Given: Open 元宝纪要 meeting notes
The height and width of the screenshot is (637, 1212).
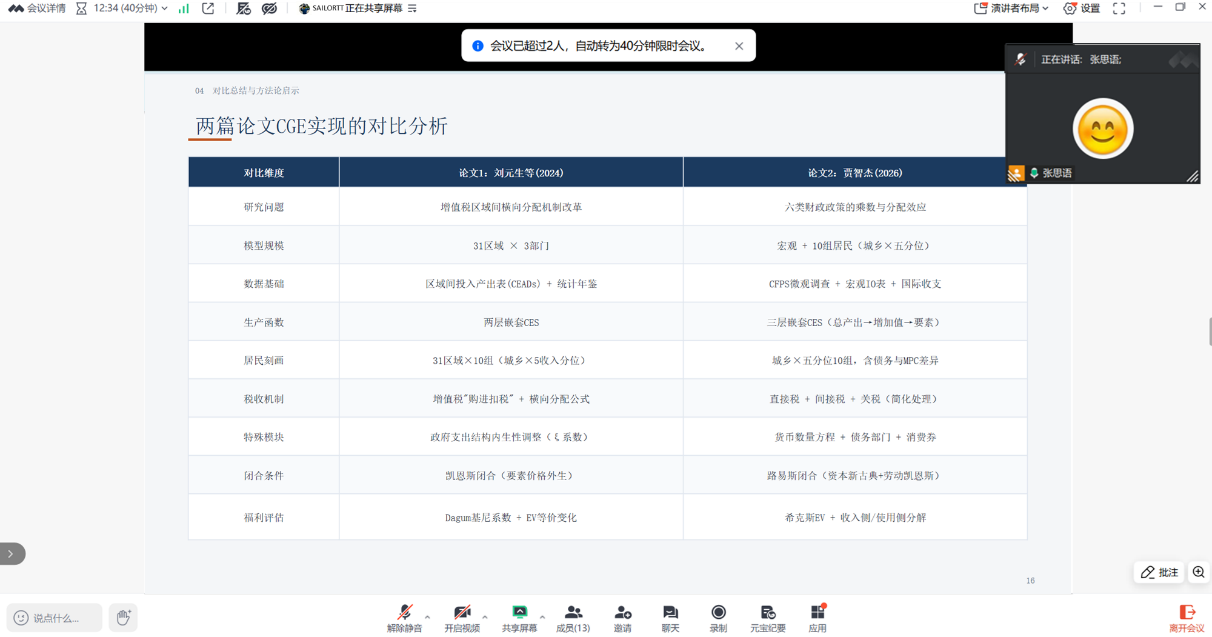Looking at the screenshot, I should (x=768, y=618).
